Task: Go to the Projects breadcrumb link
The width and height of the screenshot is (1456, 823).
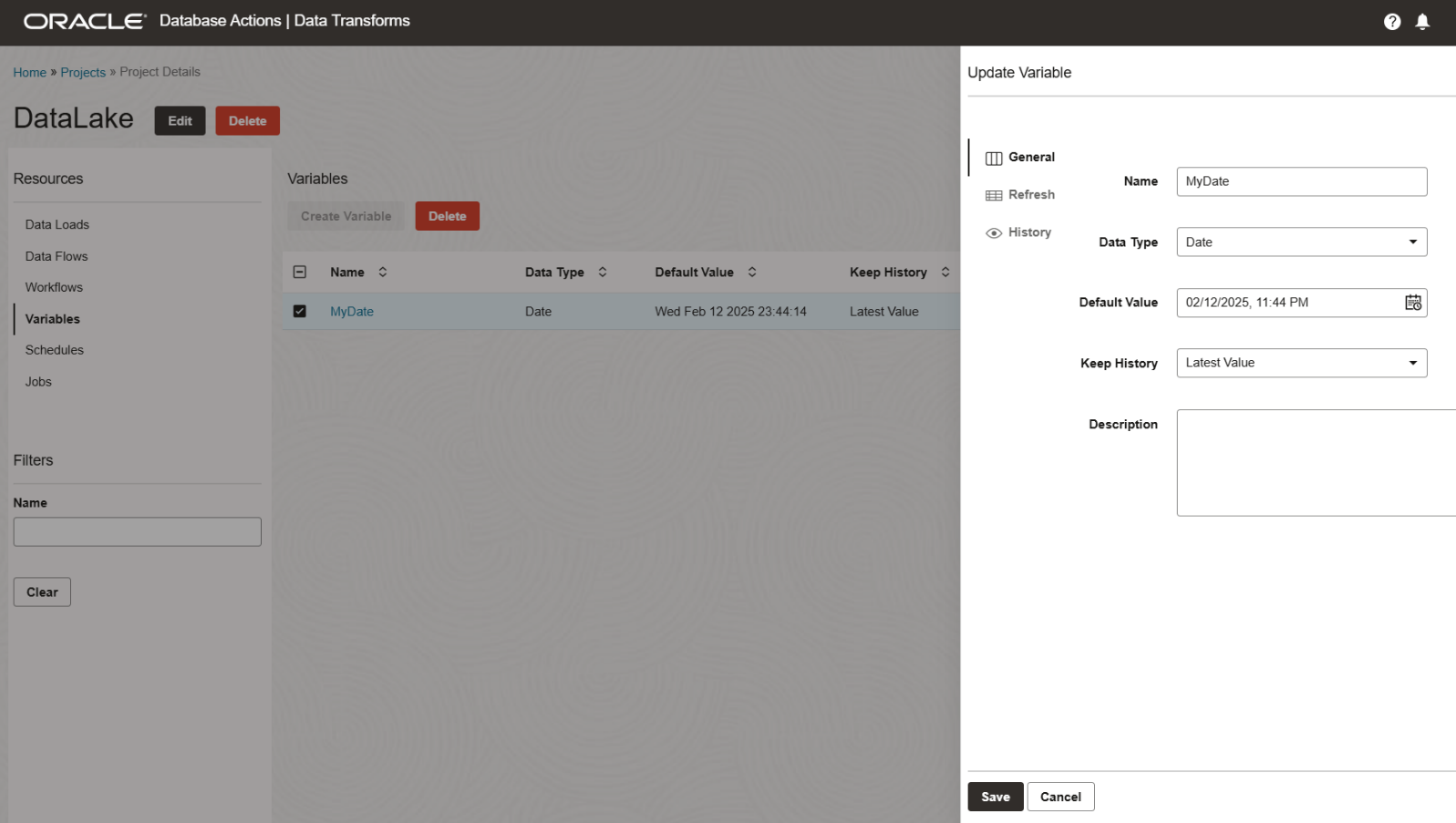Action: pos(83,72)
